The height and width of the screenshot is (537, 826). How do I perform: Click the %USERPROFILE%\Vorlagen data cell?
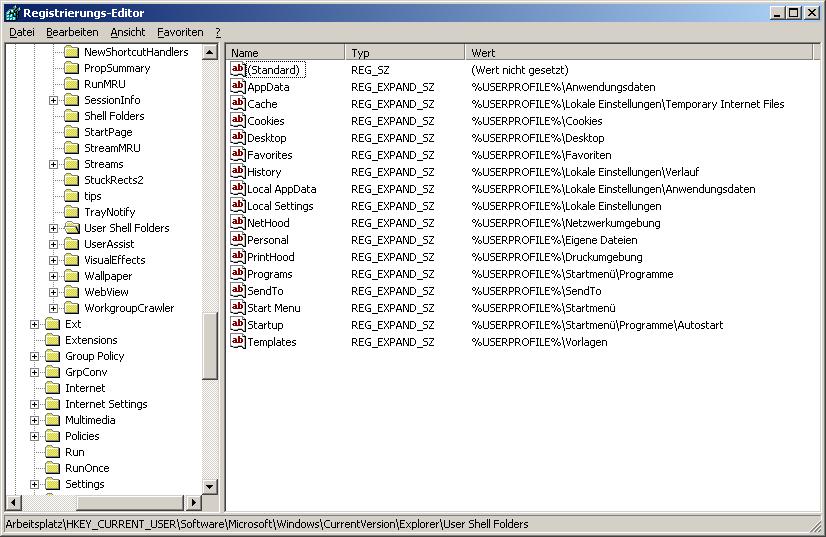539,342
